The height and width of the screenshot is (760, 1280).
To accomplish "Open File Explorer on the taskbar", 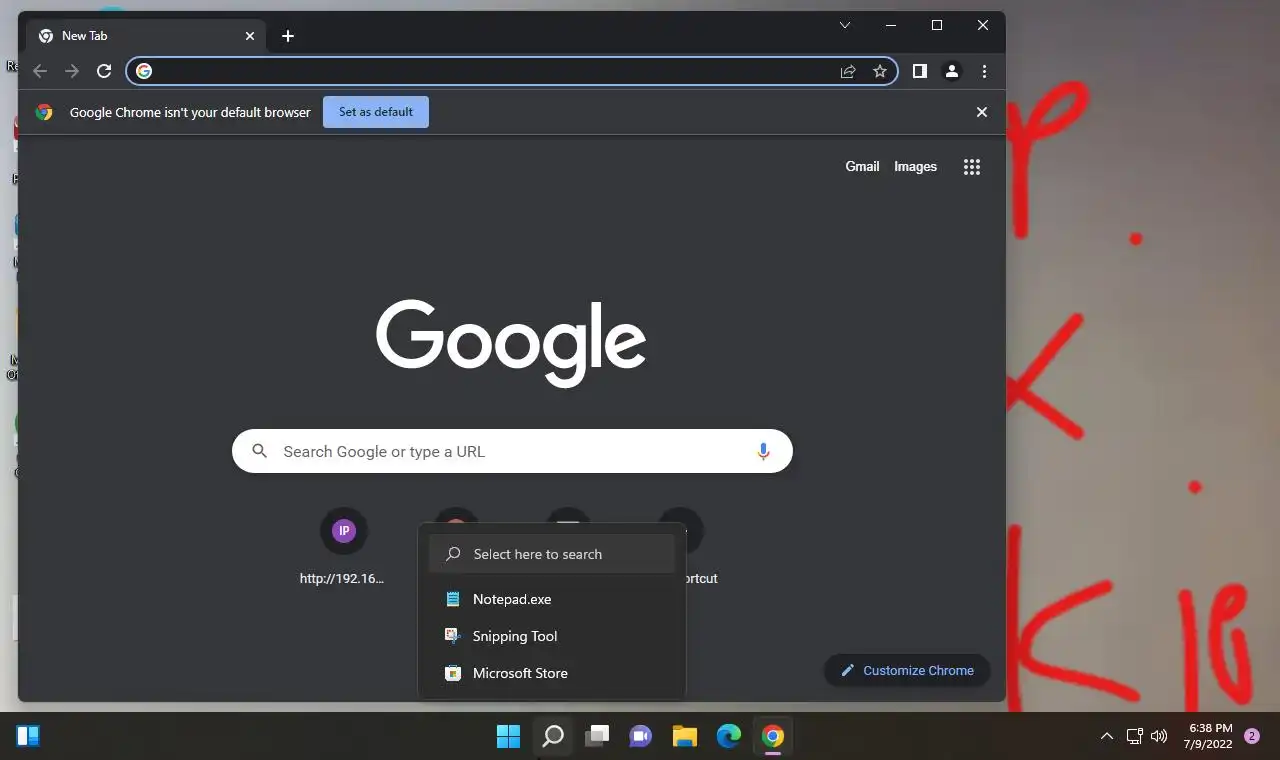I will click(x=685, y=737).
